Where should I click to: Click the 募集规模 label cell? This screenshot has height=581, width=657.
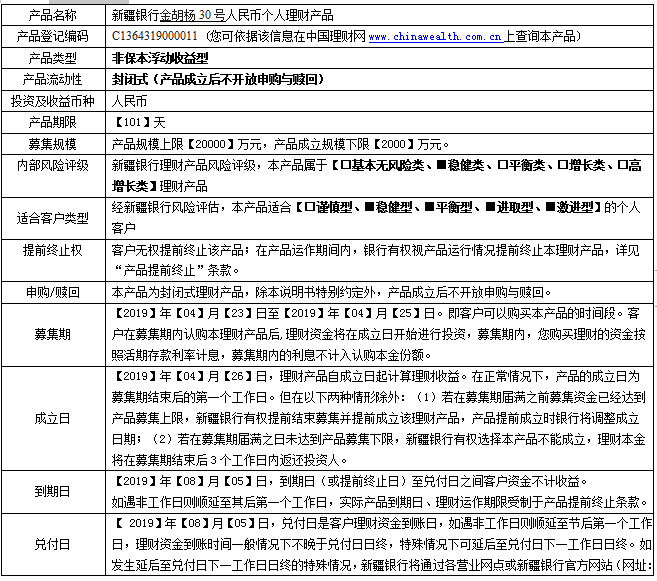53,144
